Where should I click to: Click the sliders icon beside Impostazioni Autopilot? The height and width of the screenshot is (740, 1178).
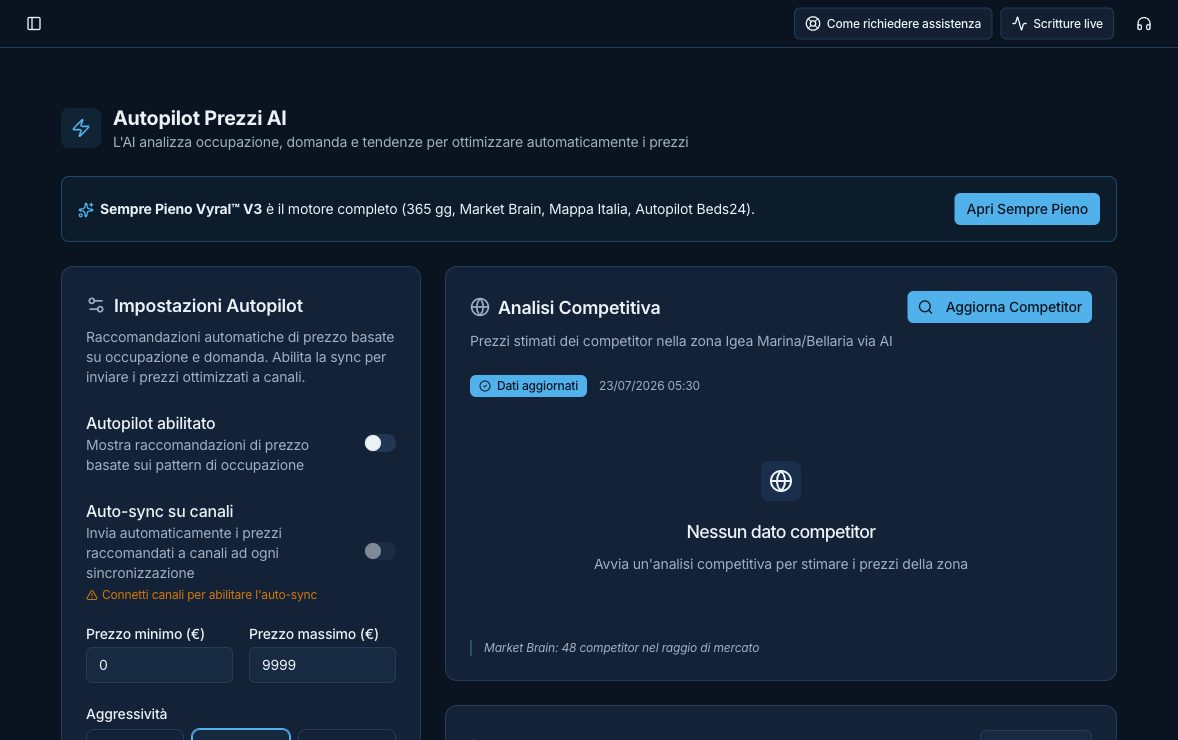pyautogui.click(x=95, y=305)
